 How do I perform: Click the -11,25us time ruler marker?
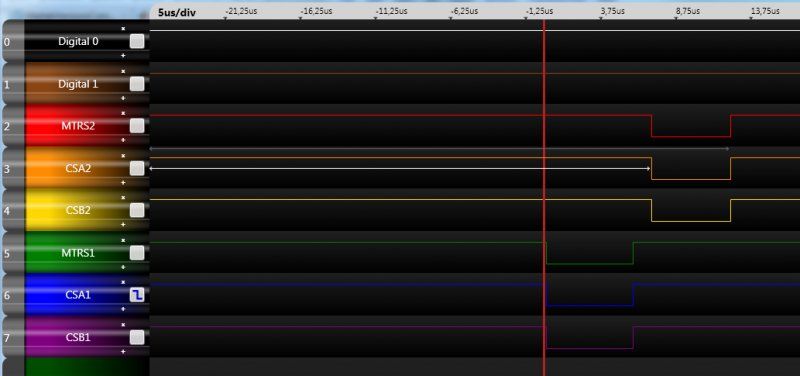(391, 11)
